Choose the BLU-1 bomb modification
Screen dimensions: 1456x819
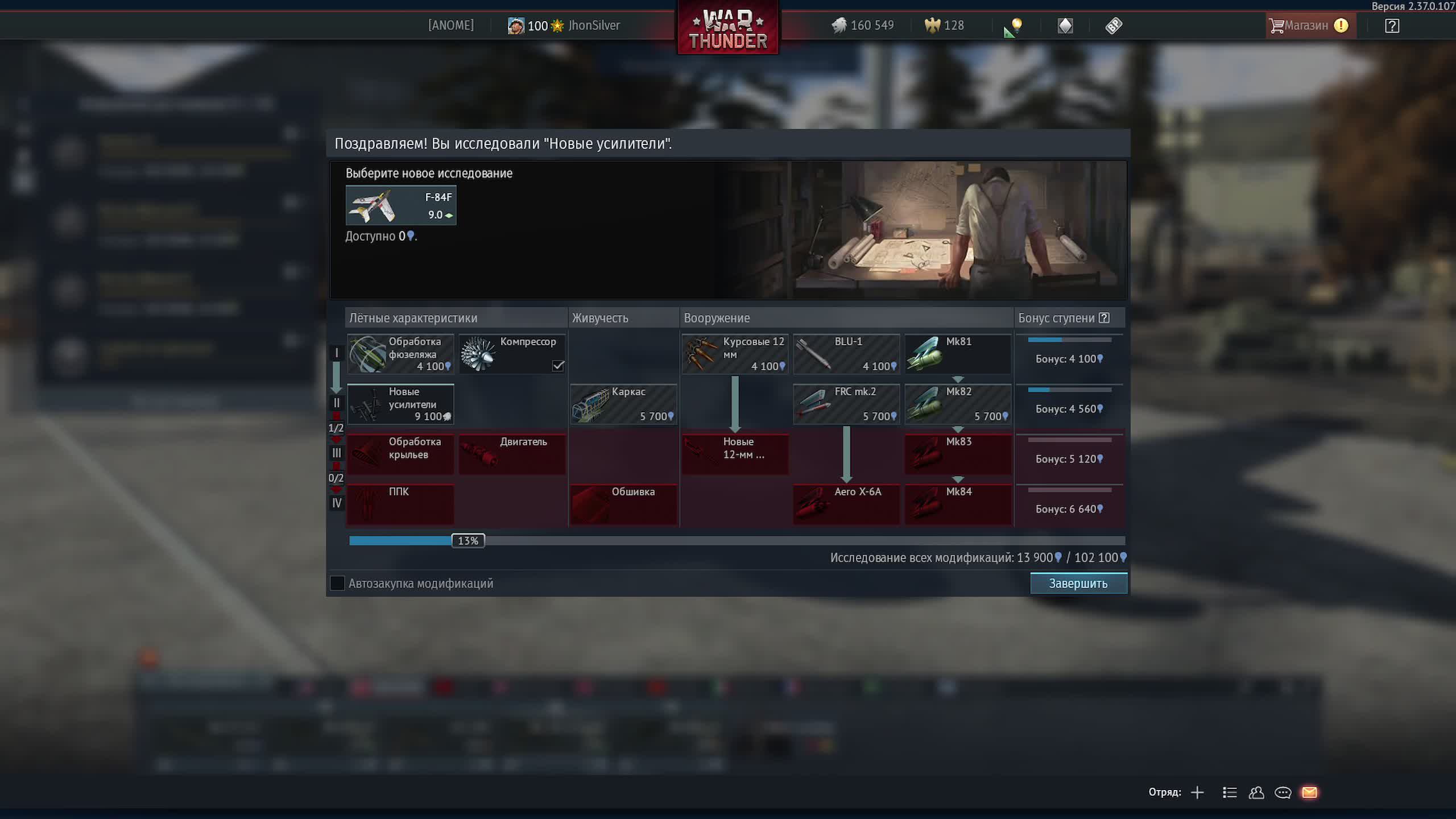point(846,354)
